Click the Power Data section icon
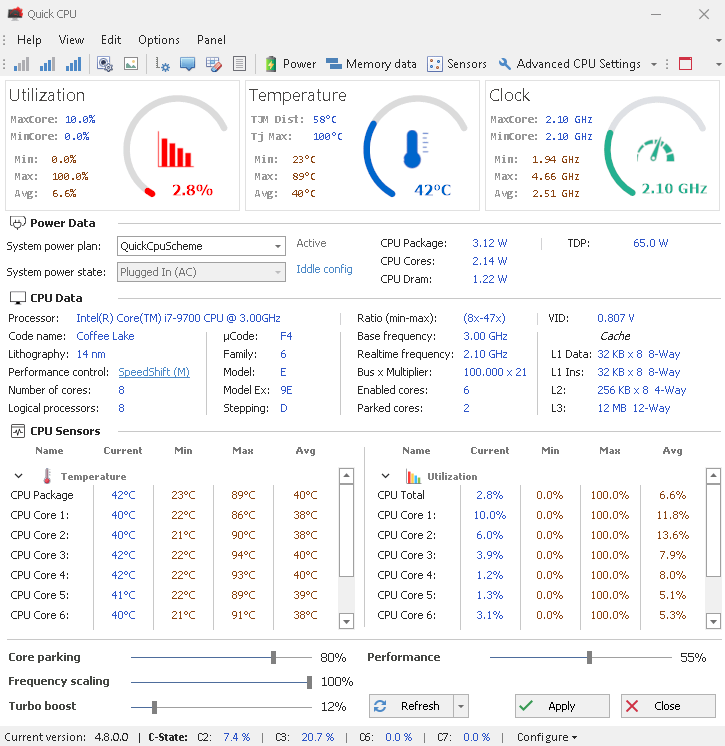725x746 pixels. tap(18, 223)
